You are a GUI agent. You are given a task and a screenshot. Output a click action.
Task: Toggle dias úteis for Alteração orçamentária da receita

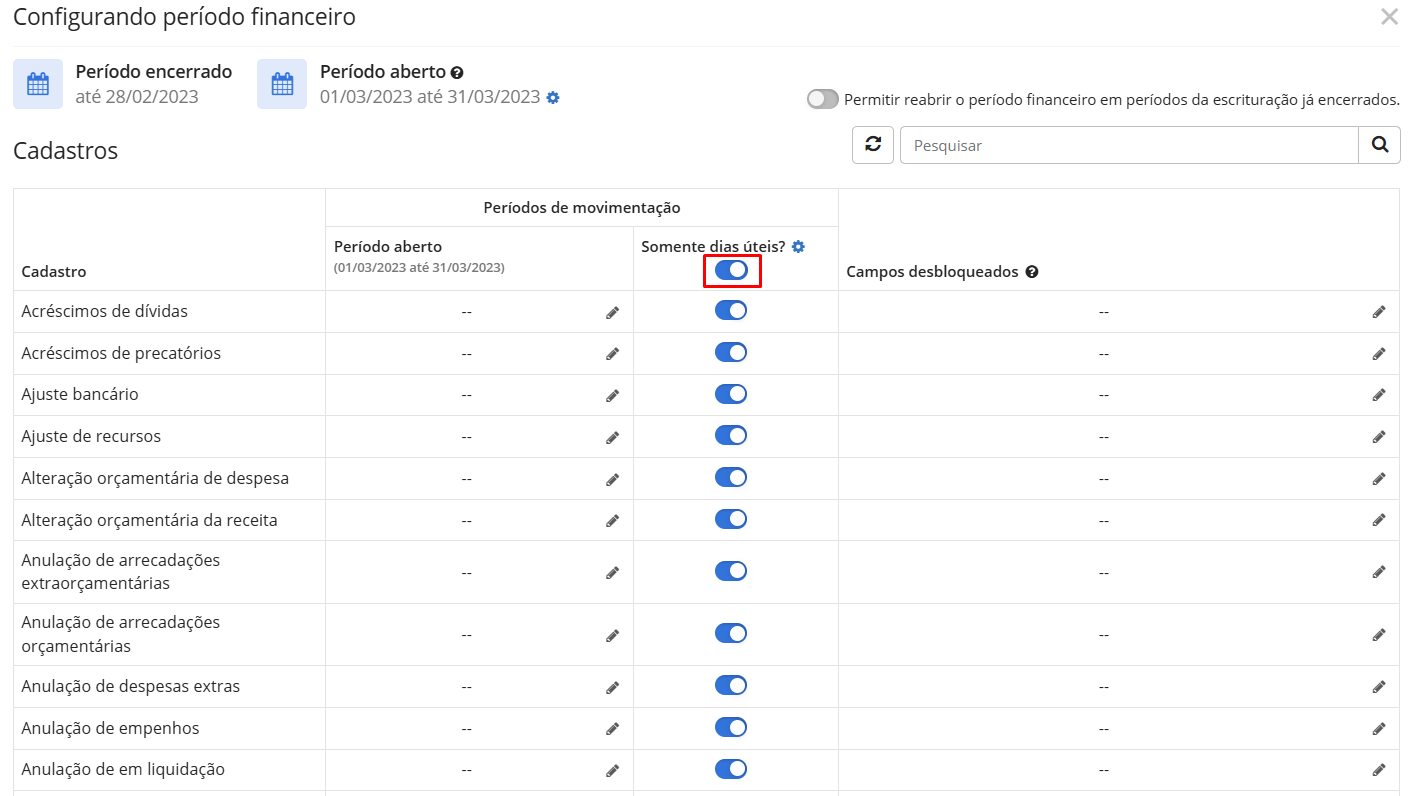(731, 519)
